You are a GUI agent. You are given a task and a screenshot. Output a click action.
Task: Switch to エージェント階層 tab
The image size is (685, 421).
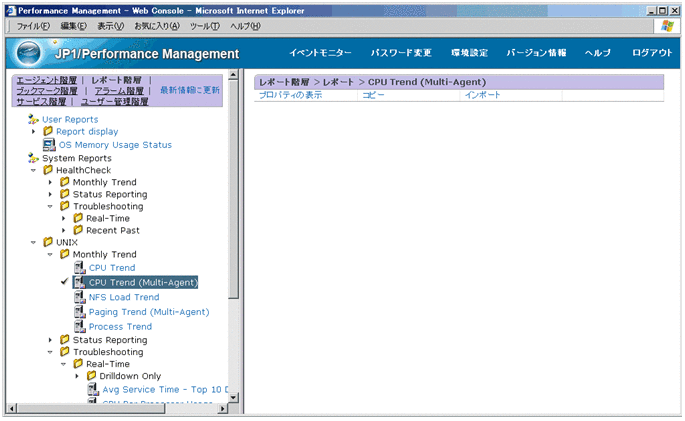pyautogui.click(x=46, y=80)
